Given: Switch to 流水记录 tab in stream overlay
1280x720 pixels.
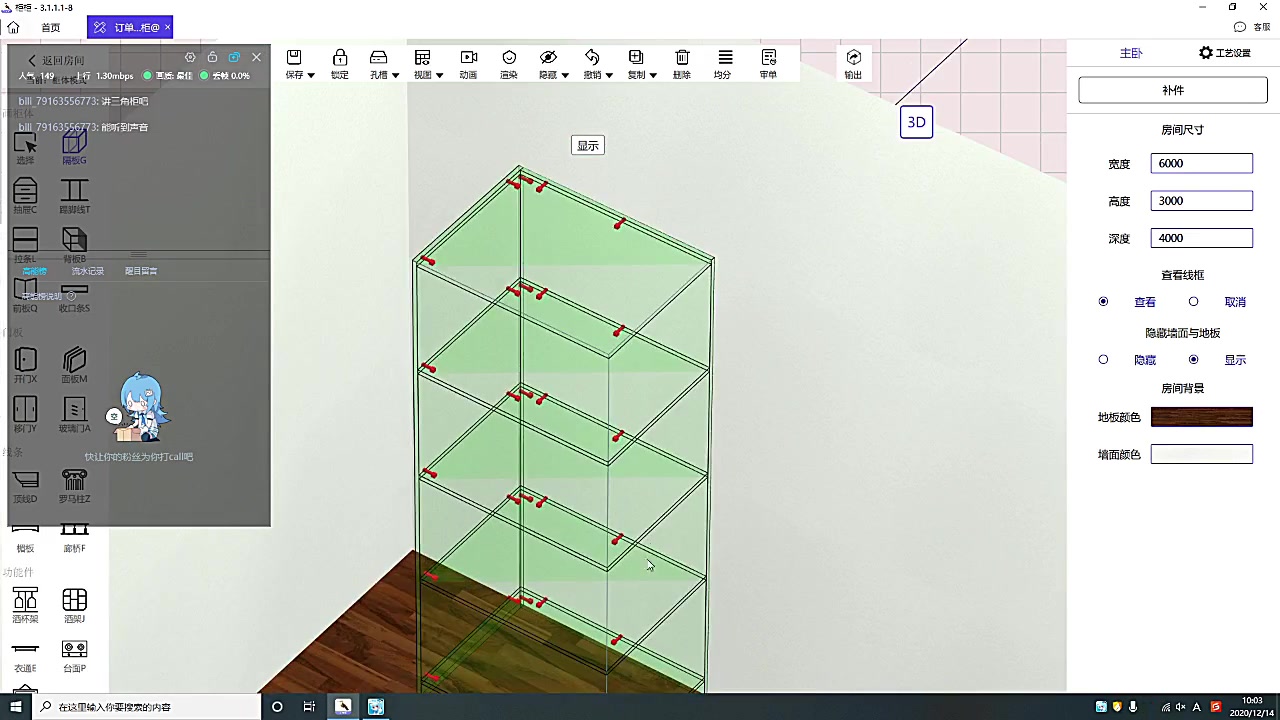Looking at the screenshot, I should pos(87,271).
